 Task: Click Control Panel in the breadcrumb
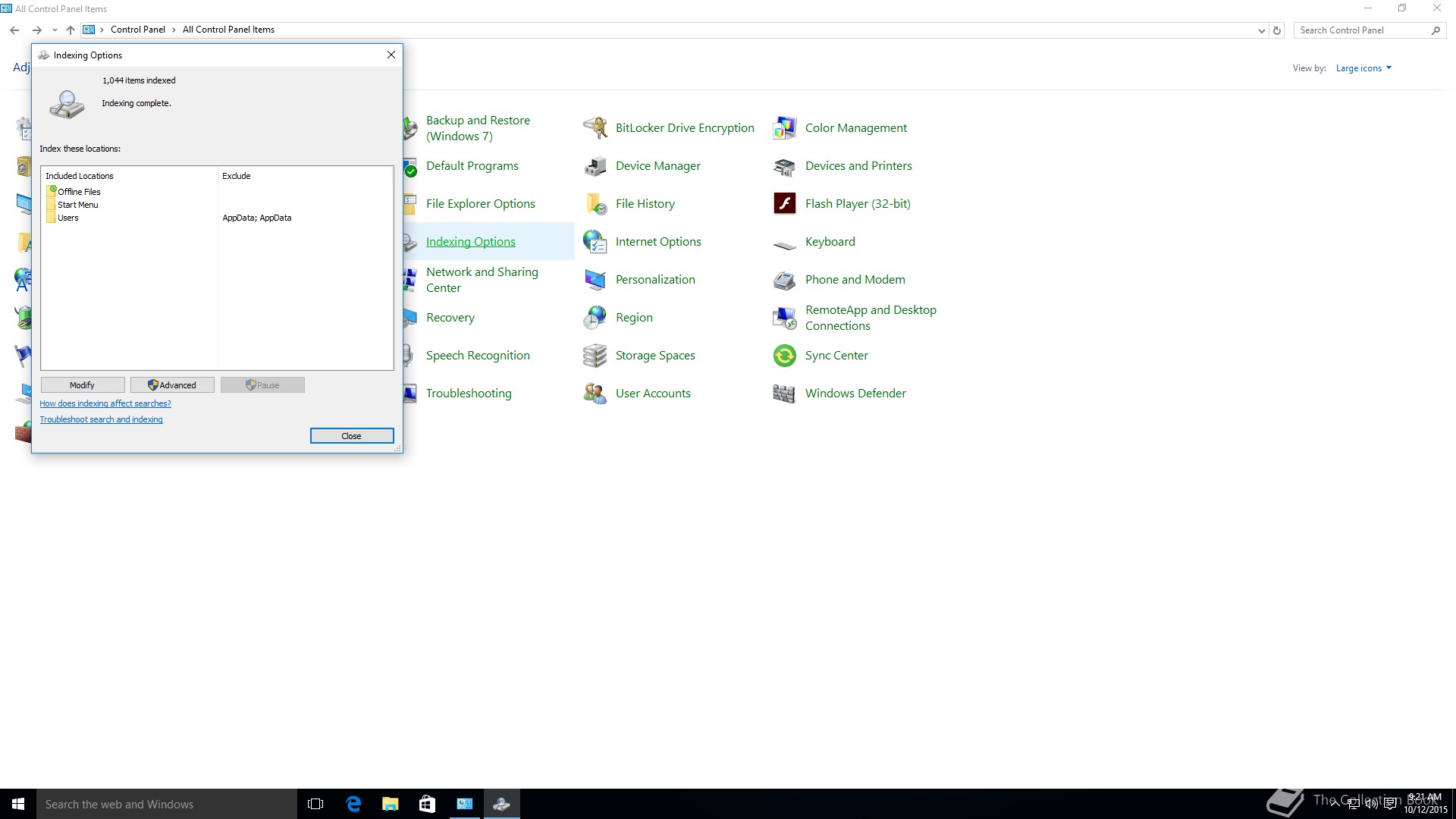point(137,30)
